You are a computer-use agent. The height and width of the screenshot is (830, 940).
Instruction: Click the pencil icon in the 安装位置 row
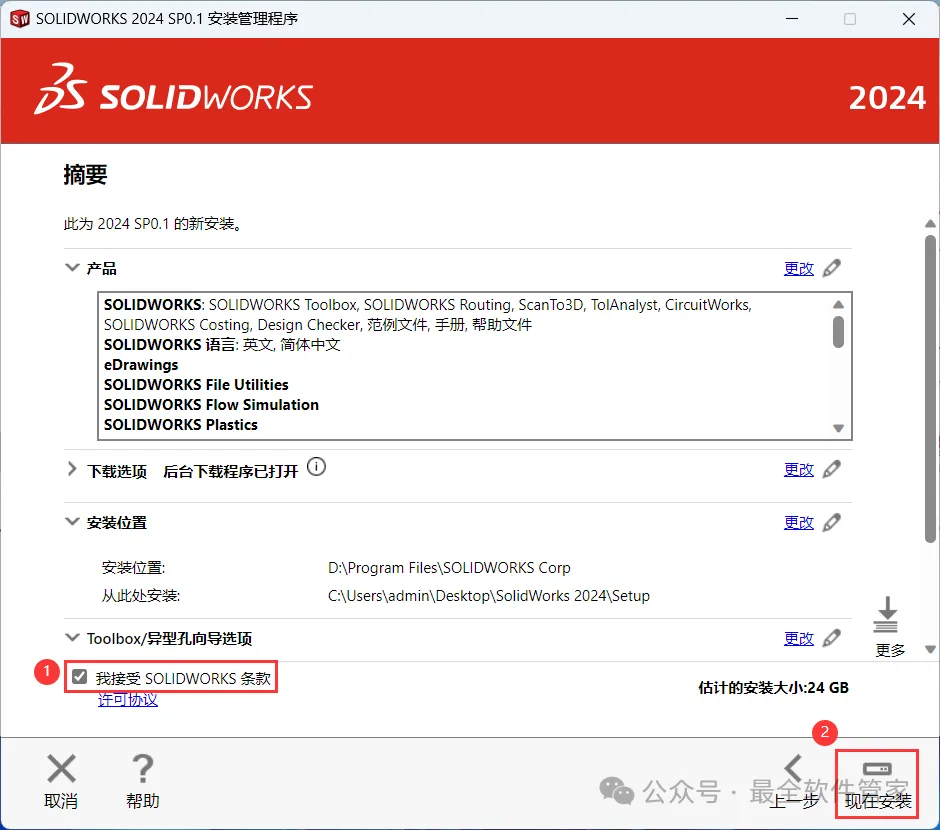(831, 523)
